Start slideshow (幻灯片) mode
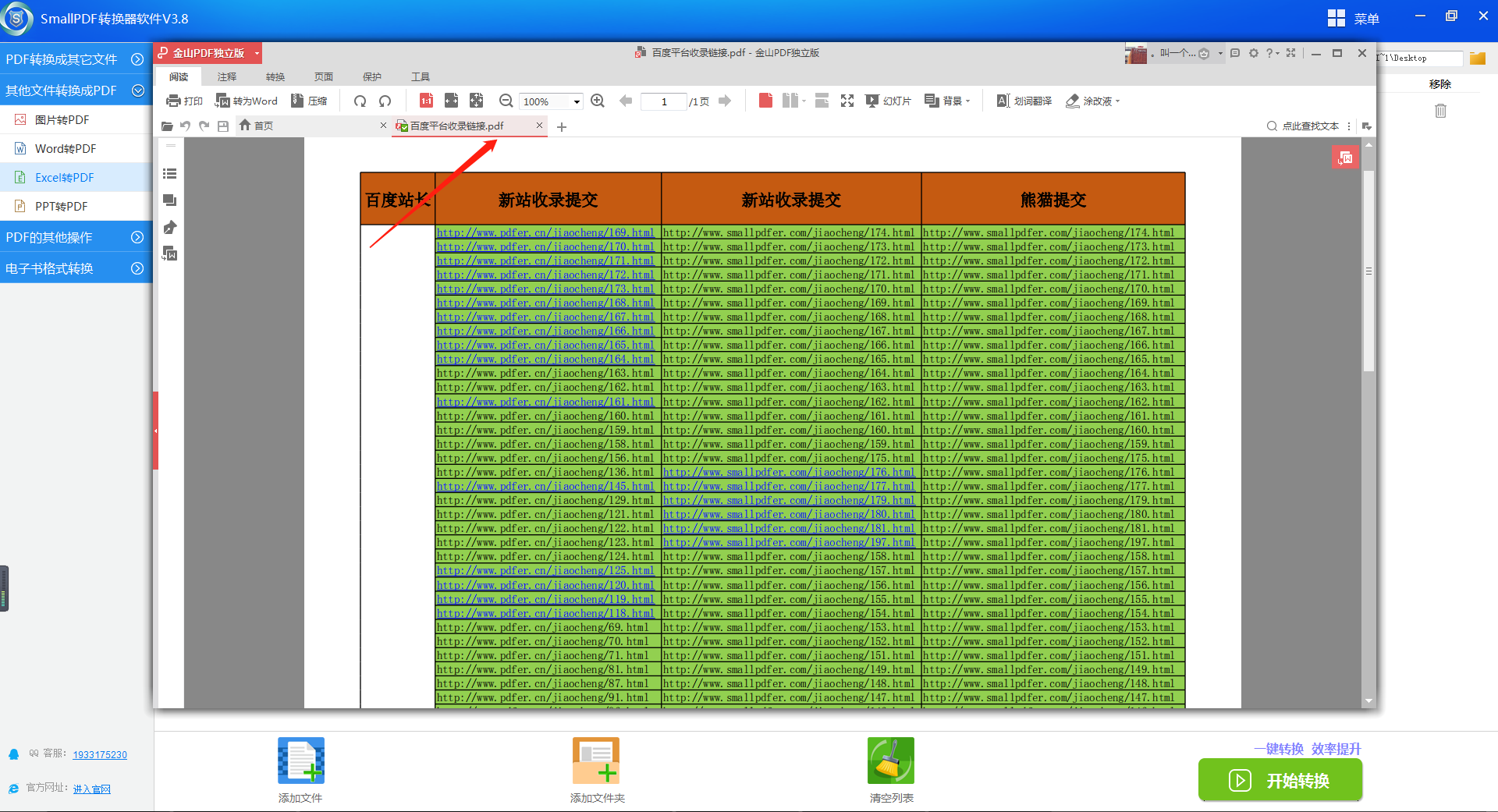 click(888, 101)
